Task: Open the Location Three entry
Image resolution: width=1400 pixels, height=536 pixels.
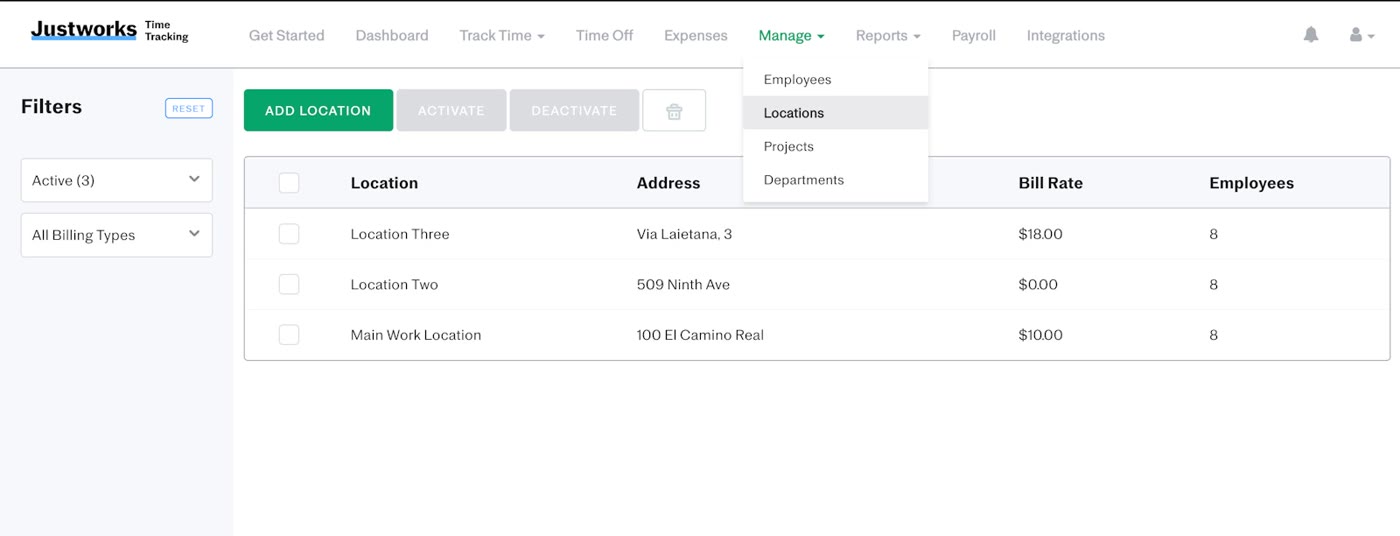Action: [400, 234]
